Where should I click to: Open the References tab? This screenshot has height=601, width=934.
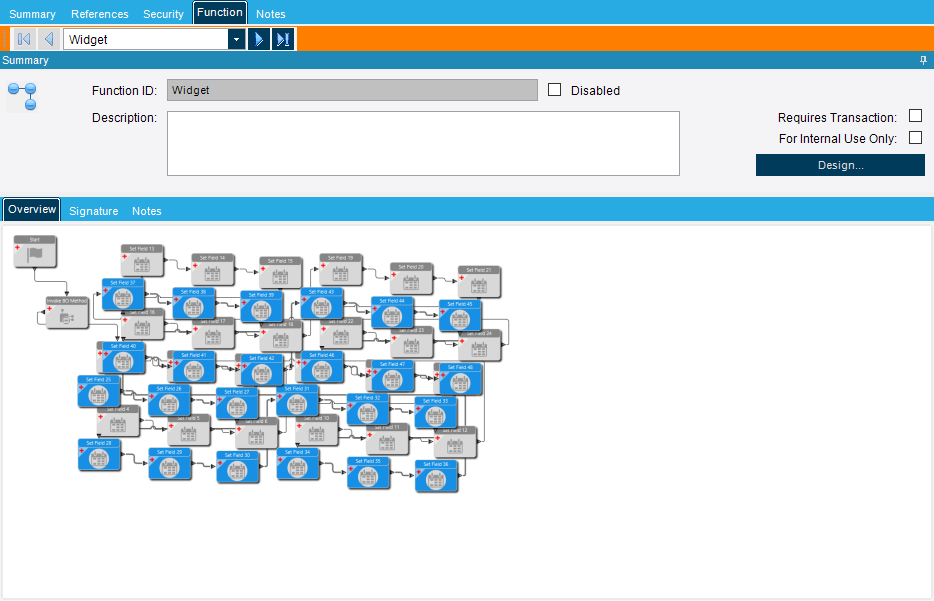[x=99, y=14]
